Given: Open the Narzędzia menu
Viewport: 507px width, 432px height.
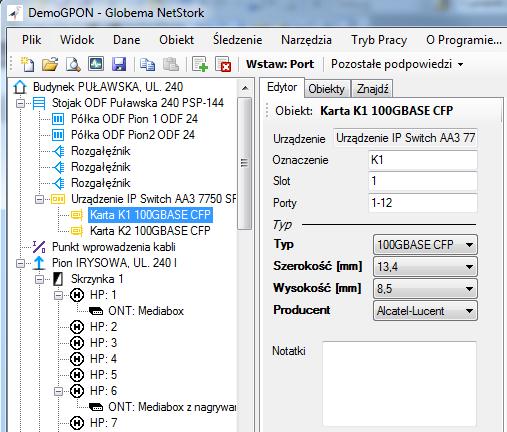Looking at the screenshot, I should [x=306, y=40].
